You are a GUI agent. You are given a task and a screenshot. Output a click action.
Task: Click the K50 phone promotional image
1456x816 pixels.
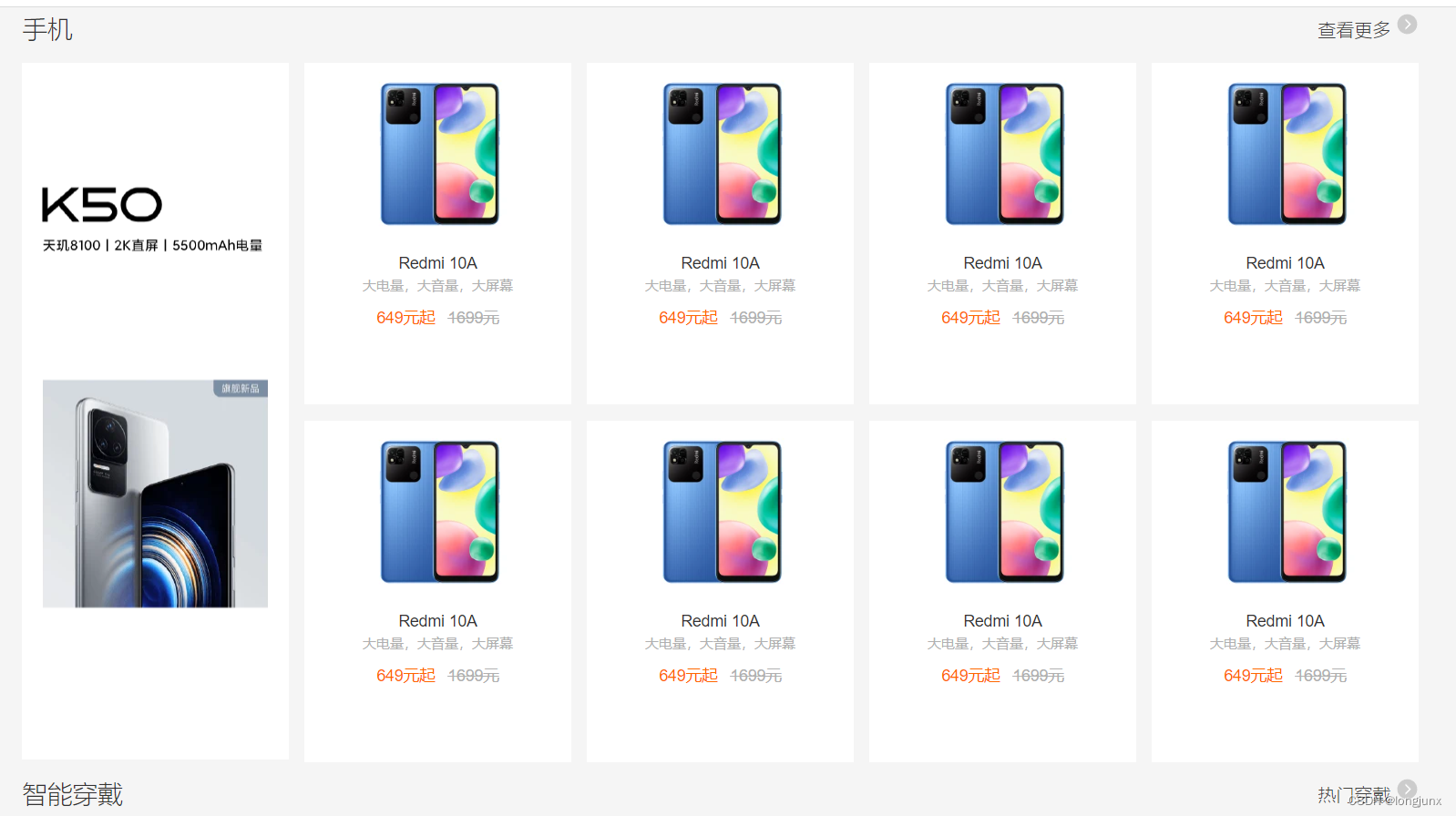(x=155, y=494)
